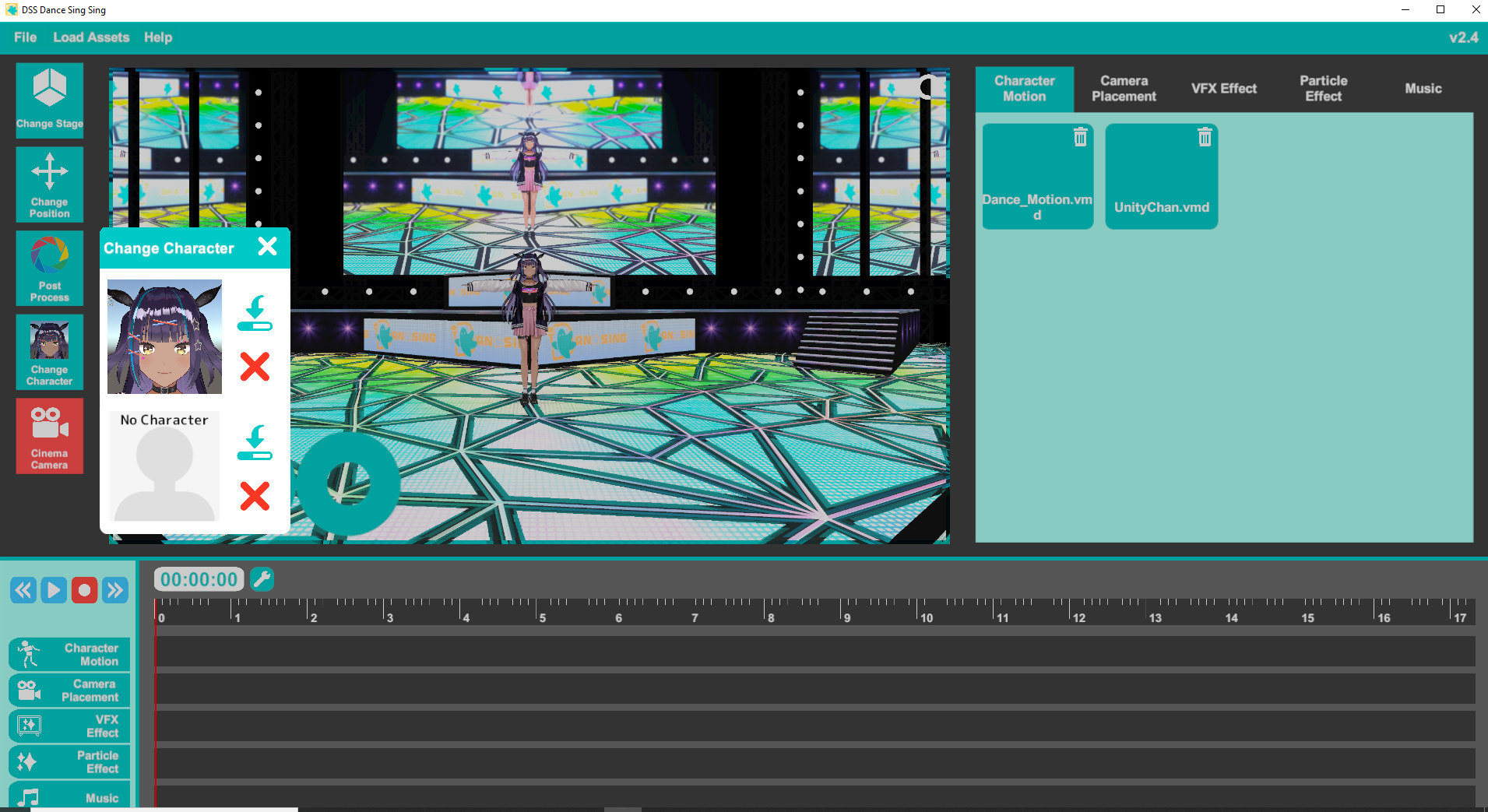Delete the Dance_Motion.vmd asset
The image size is (1488, 812).
[x=1079, y=137]
